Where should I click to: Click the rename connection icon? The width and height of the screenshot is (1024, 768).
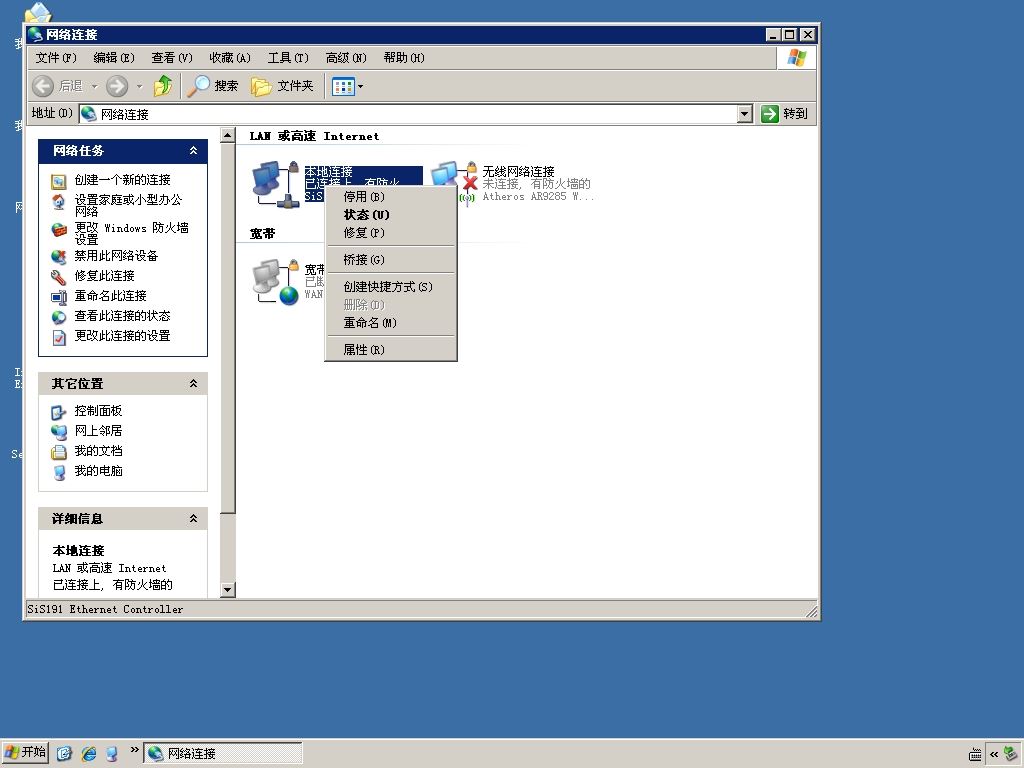click(x=59, y=297)
